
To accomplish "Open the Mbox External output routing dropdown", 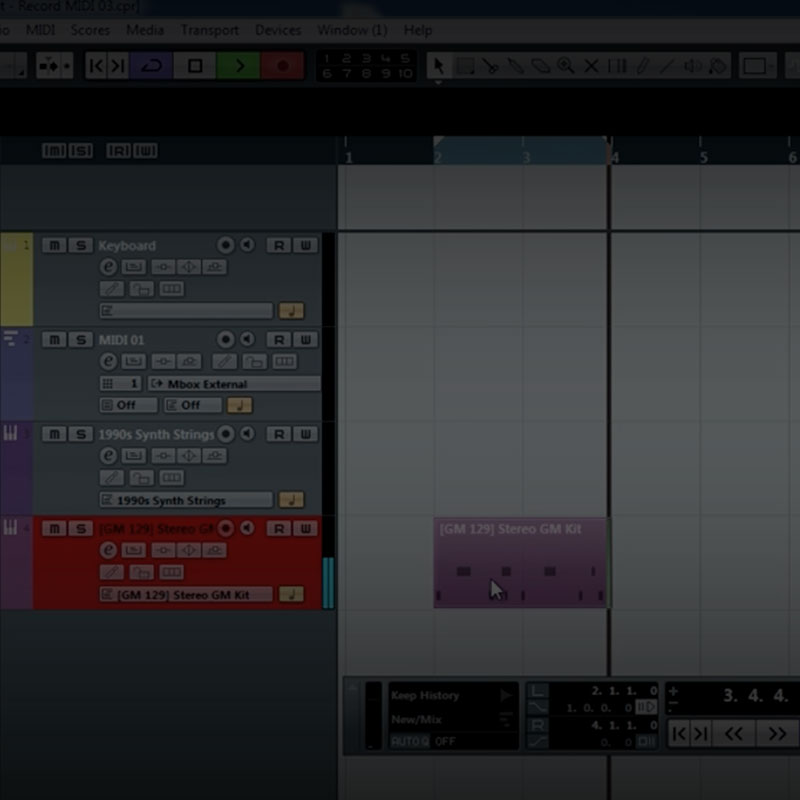I will 234,384.
